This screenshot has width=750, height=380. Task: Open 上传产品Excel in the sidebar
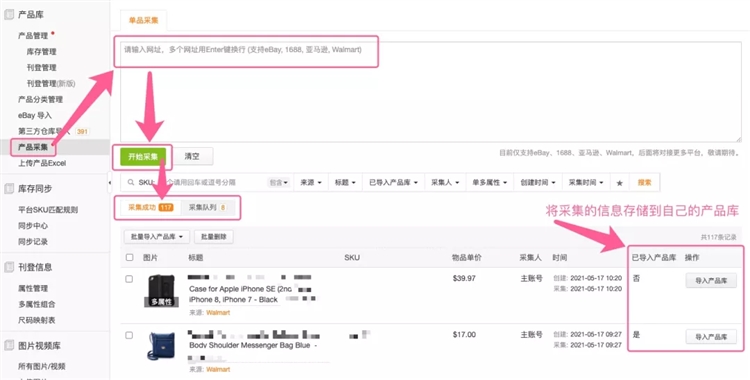click(42, 163)
